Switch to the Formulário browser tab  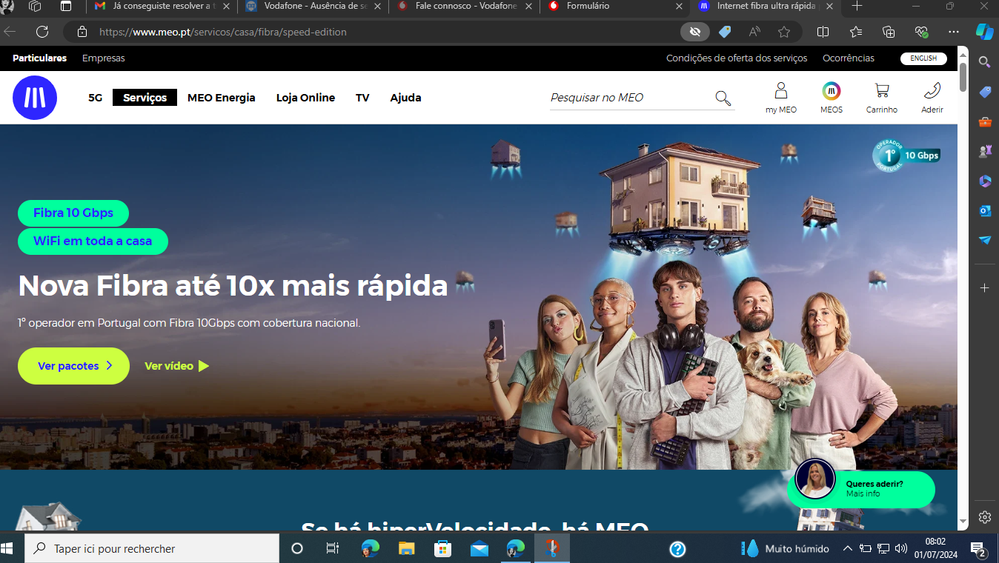coord(588,6)
